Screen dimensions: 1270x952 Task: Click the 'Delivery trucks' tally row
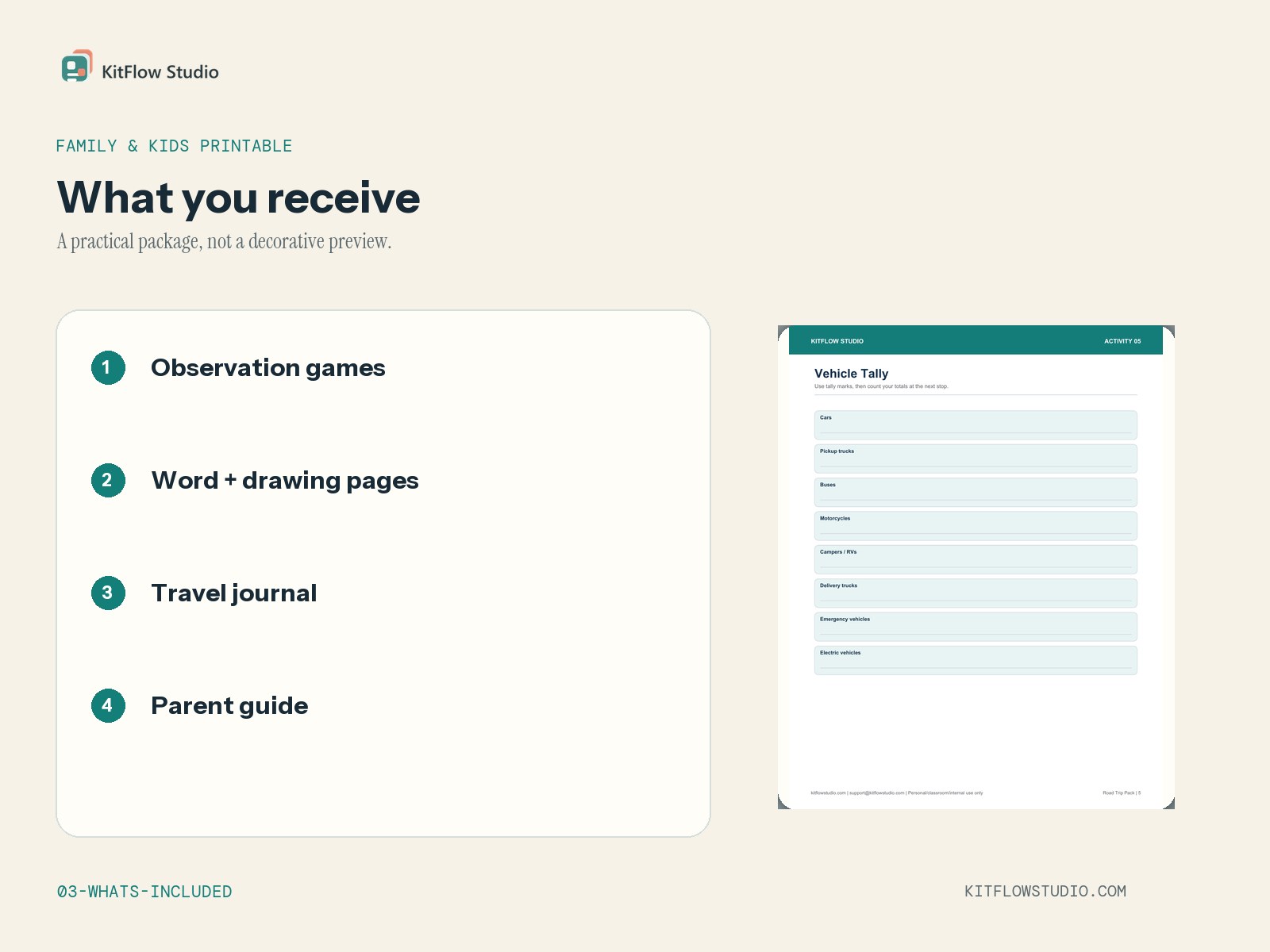point(976,593)
